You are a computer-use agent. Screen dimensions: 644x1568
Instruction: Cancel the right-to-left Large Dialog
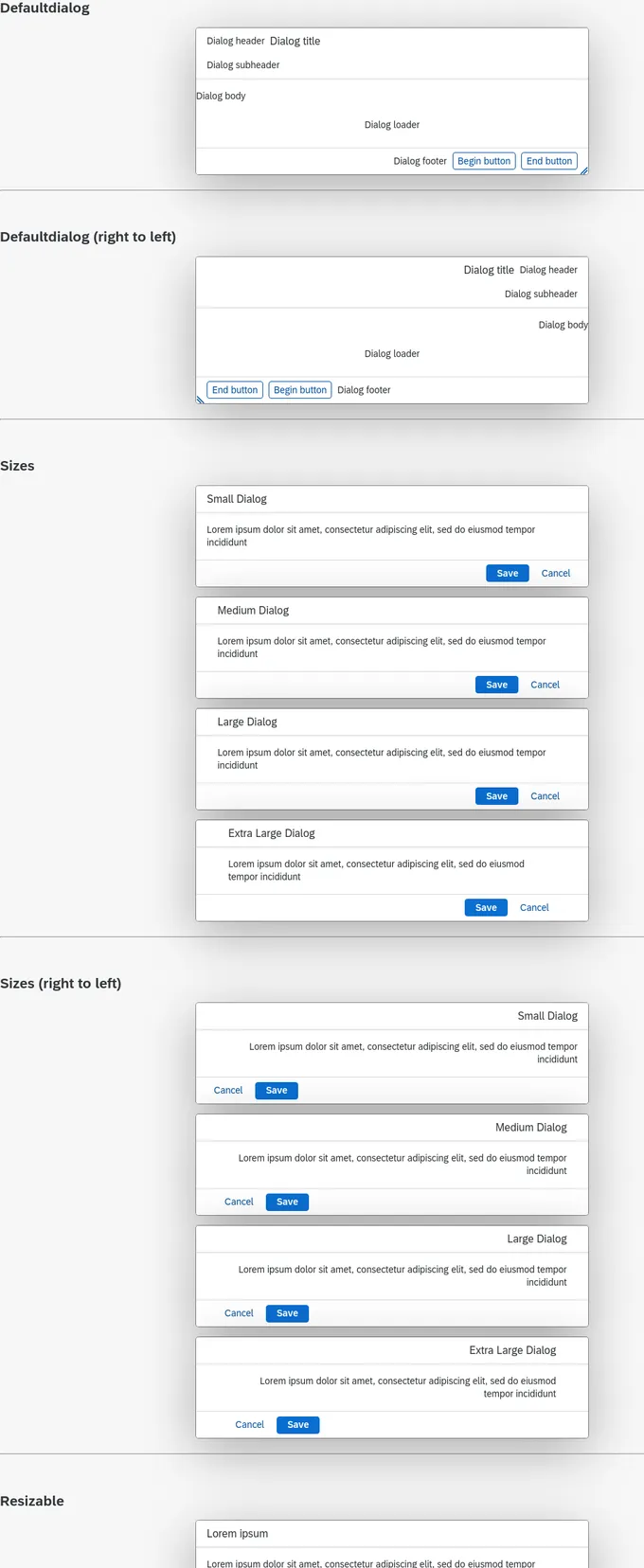239,1313
